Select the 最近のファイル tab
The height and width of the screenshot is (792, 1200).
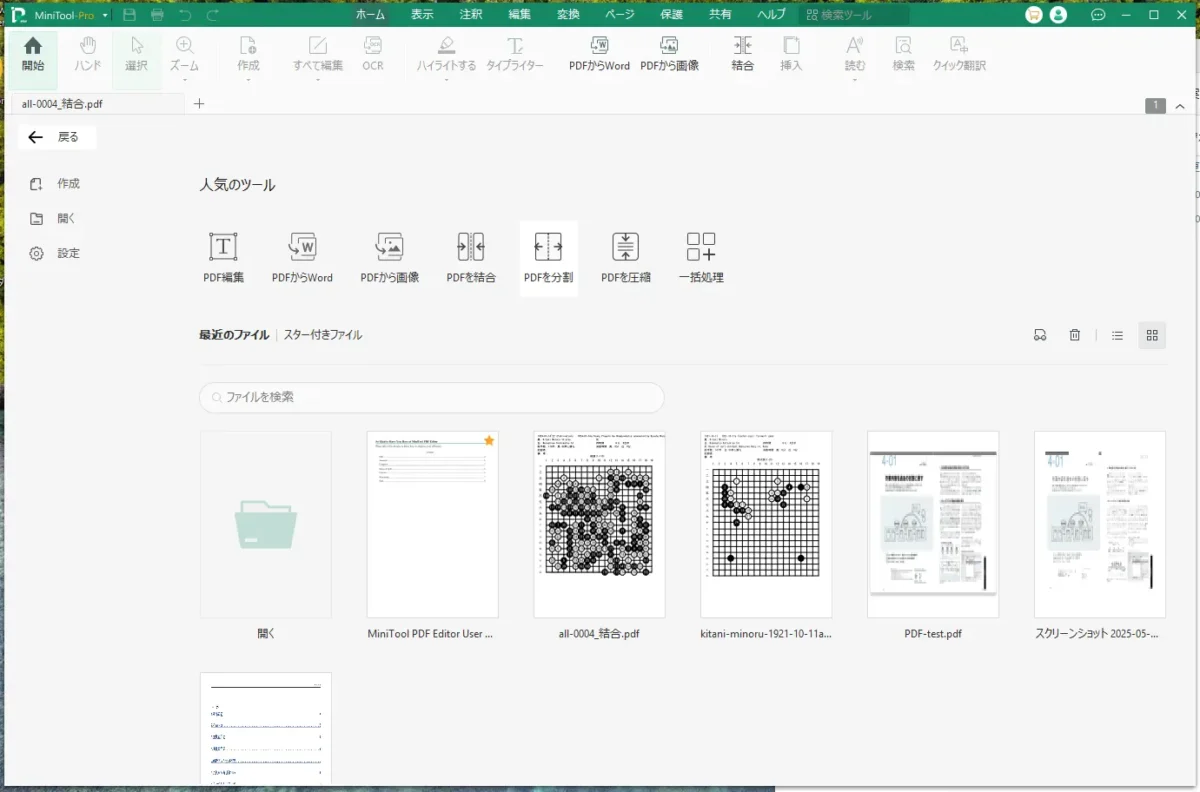tap(234, 335)
